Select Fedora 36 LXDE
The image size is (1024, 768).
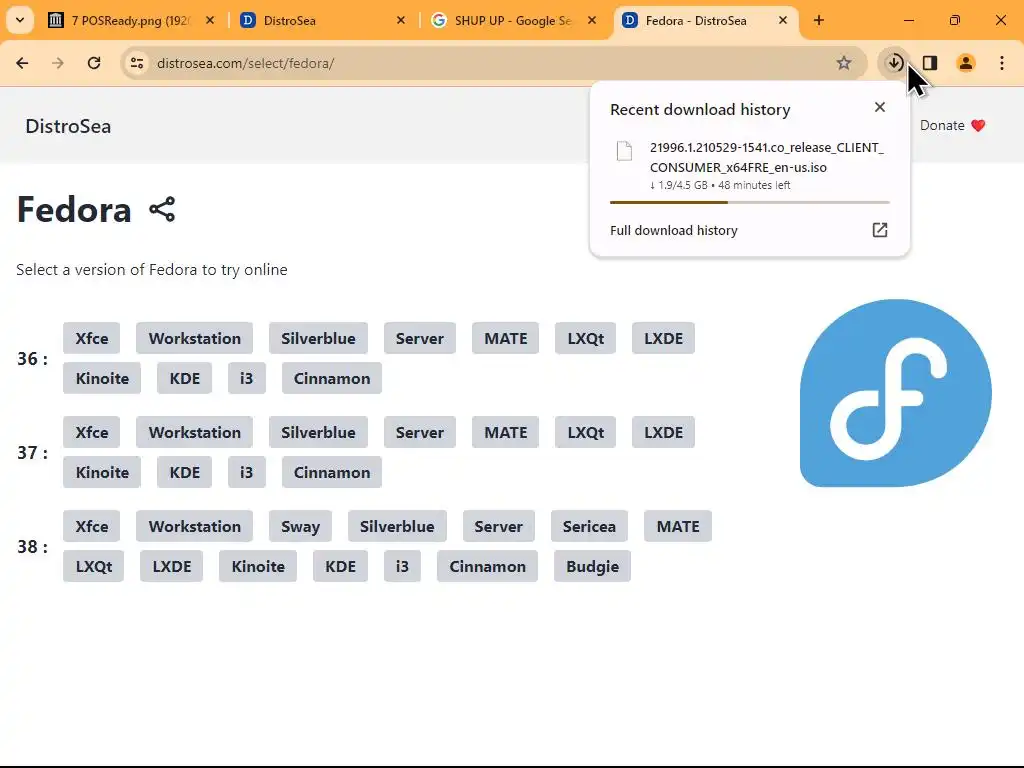[664, 338]
